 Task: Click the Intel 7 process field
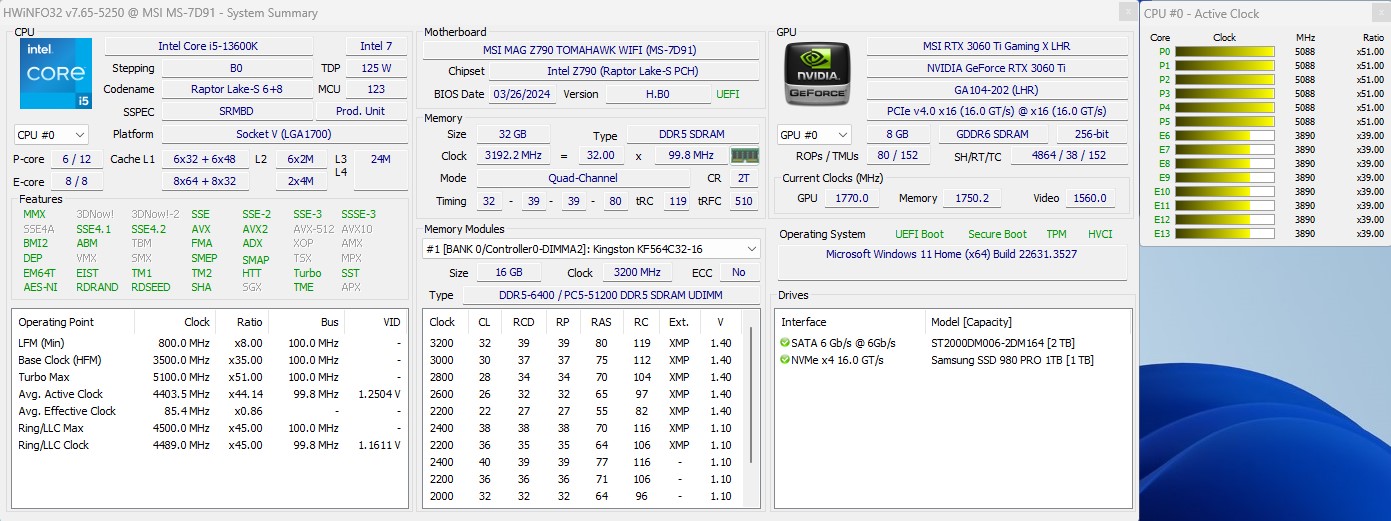376,46
